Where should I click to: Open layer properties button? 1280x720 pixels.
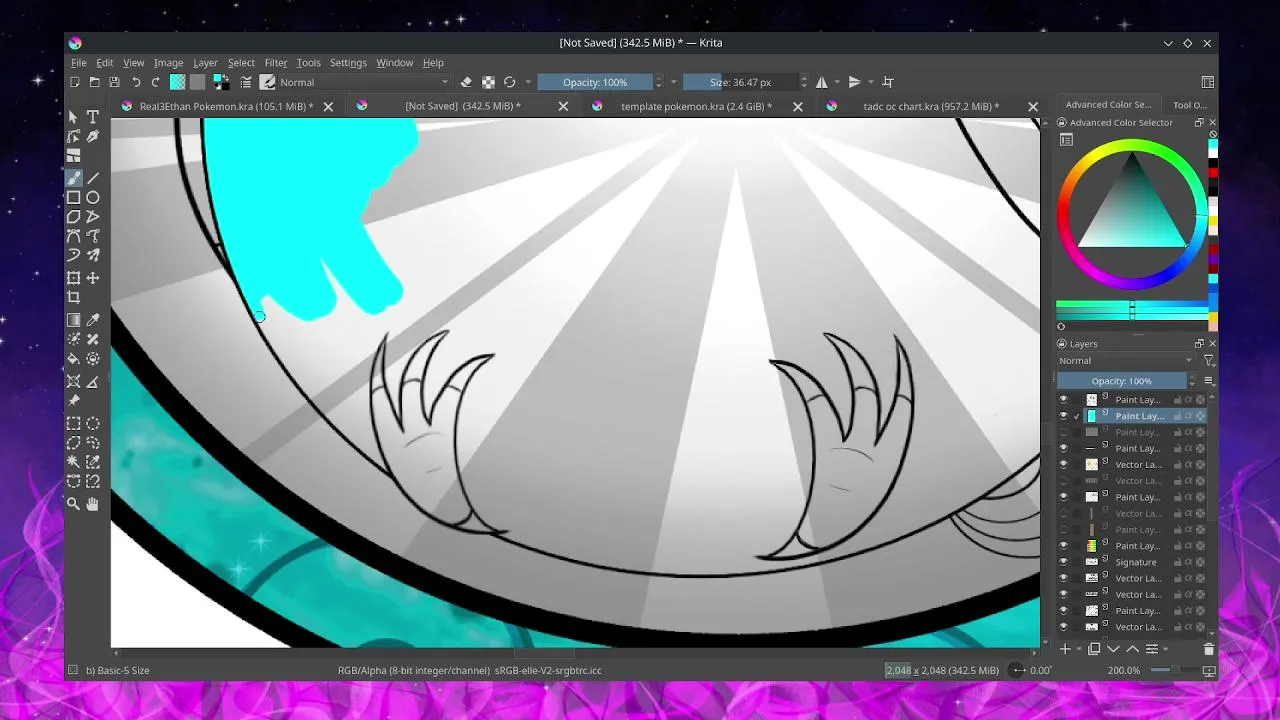(x=1152, y=649)
